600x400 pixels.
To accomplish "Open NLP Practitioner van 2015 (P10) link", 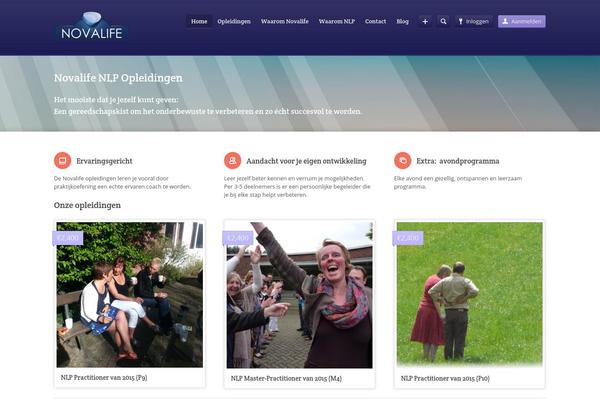I will click(x=445, y=378).
